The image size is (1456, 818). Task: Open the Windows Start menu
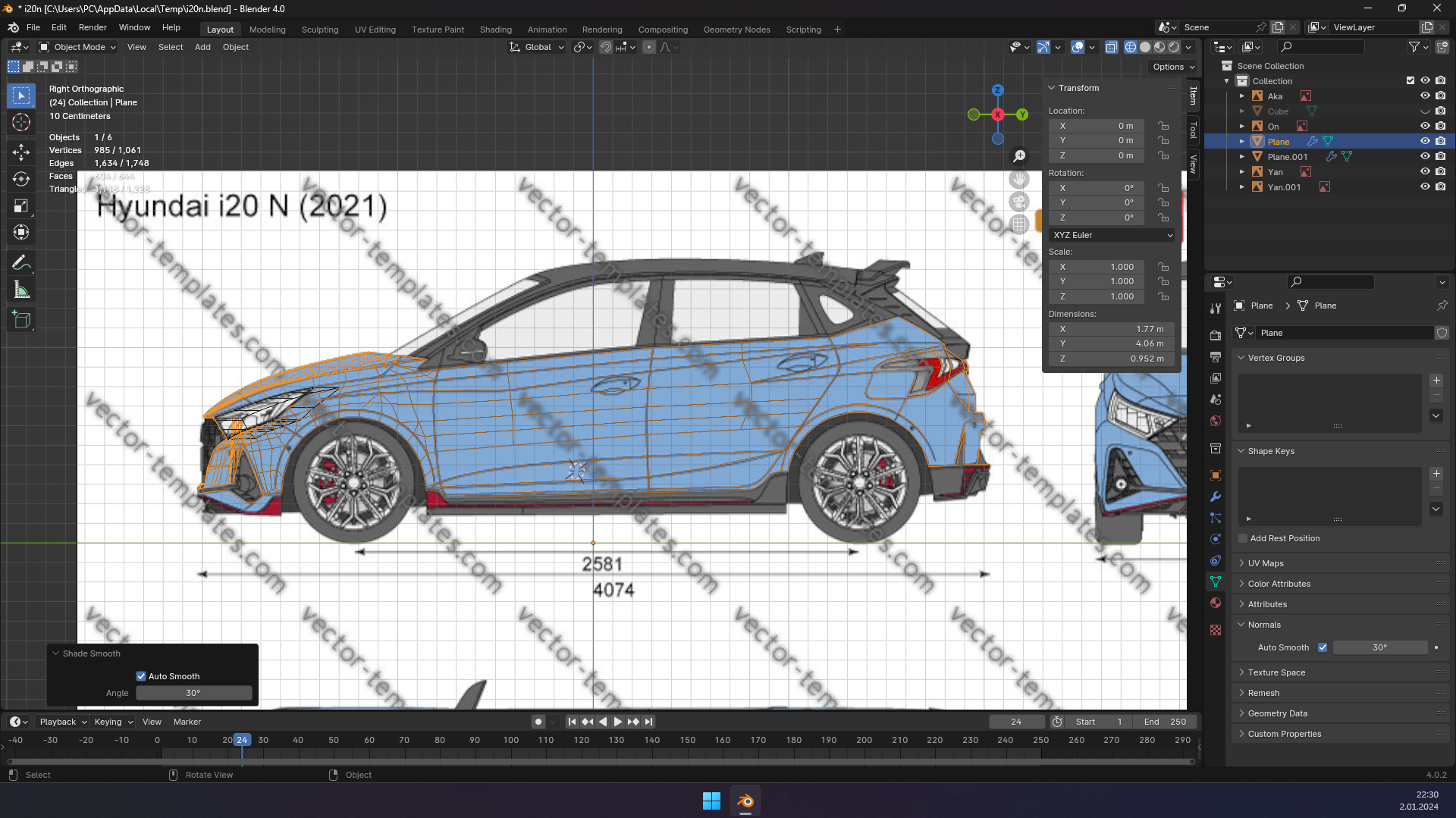tap(711, 801)
